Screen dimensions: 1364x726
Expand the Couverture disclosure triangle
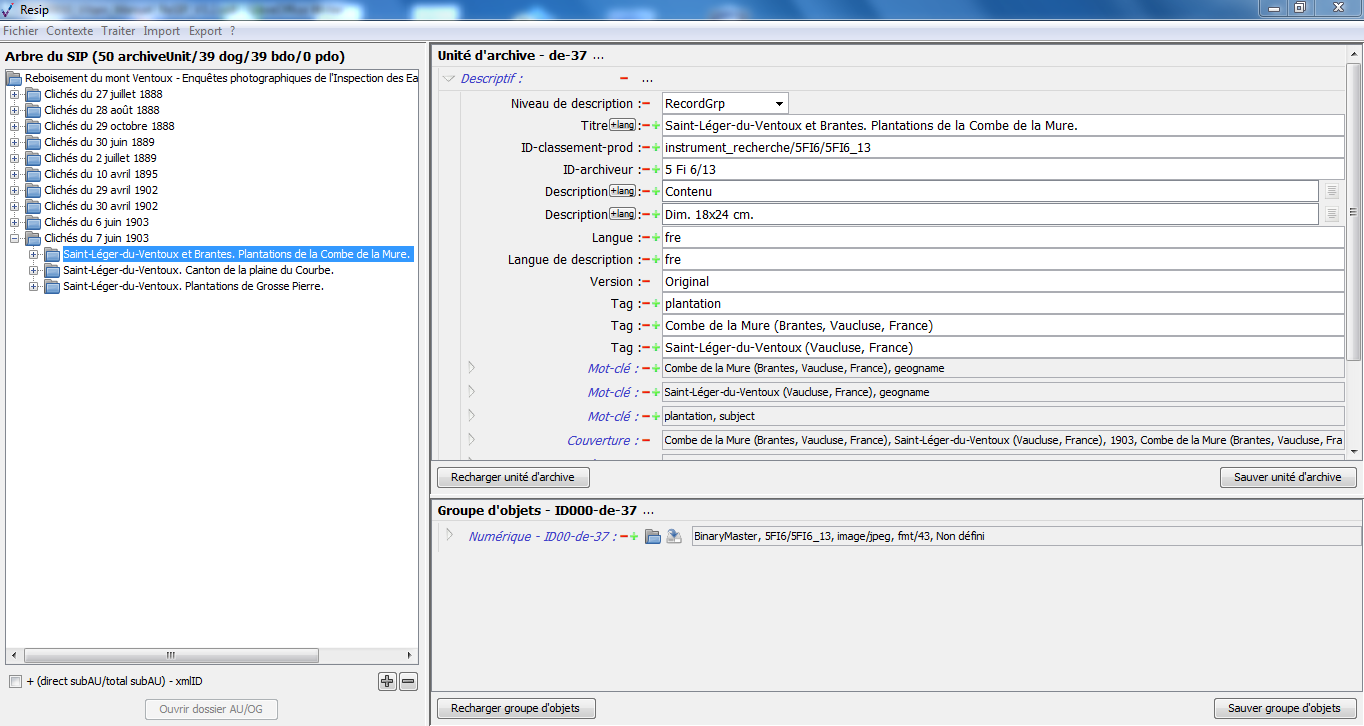coord(472,440)
